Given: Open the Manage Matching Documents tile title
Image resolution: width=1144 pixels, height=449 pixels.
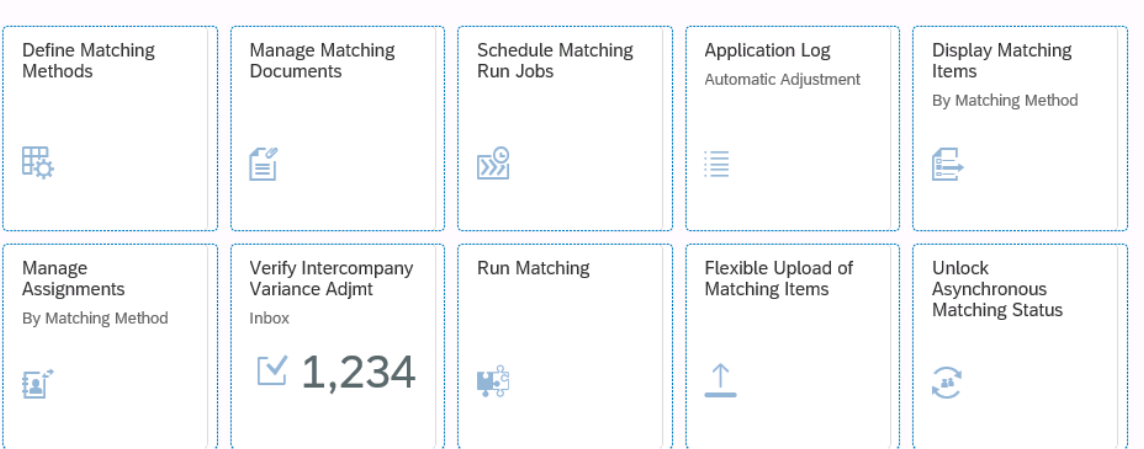Looking at the screenshot, I should pyautogui.click(x=322, y=60).
